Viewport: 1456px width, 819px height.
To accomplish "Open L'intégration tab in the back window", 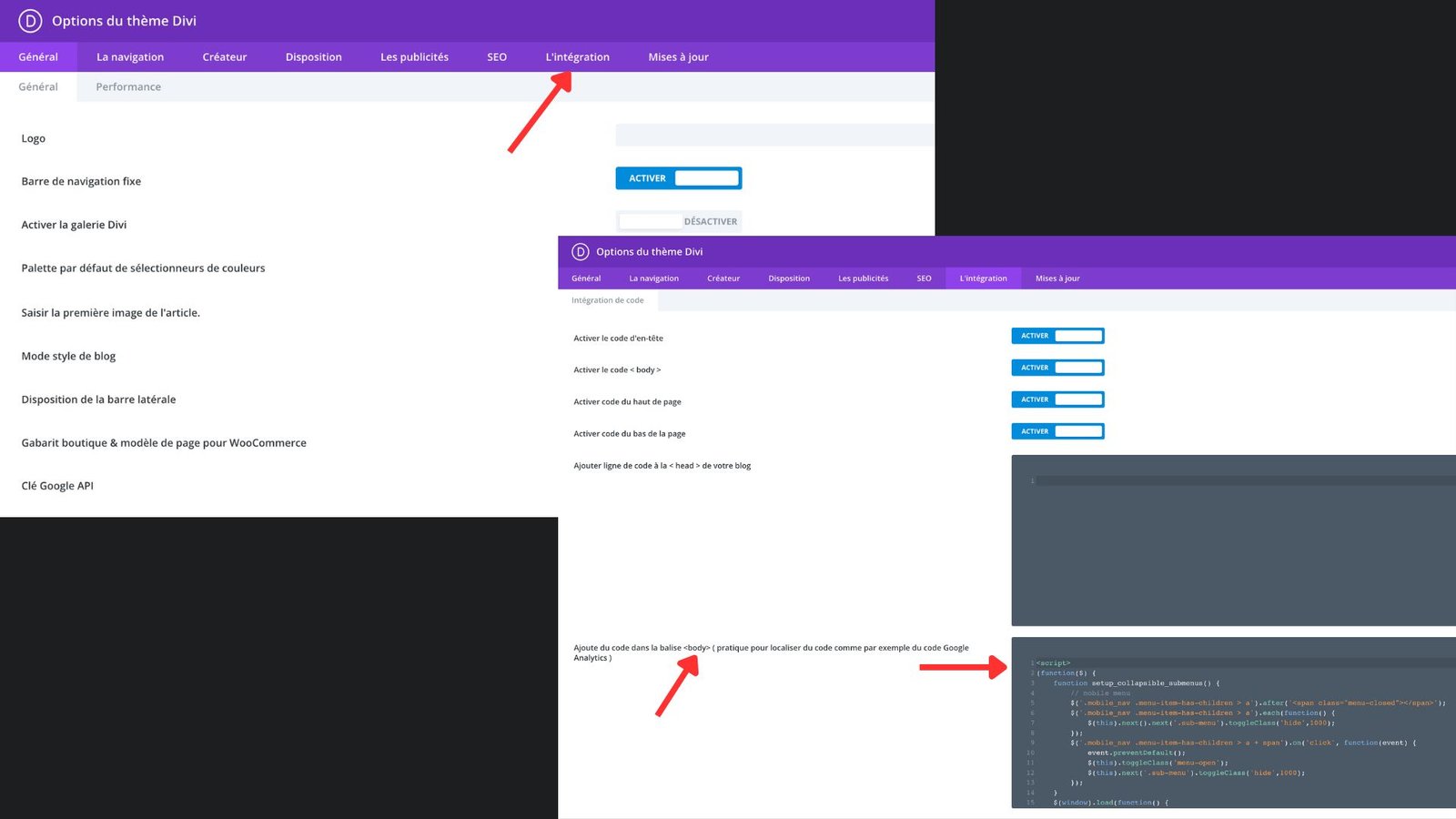I will 578,57.
